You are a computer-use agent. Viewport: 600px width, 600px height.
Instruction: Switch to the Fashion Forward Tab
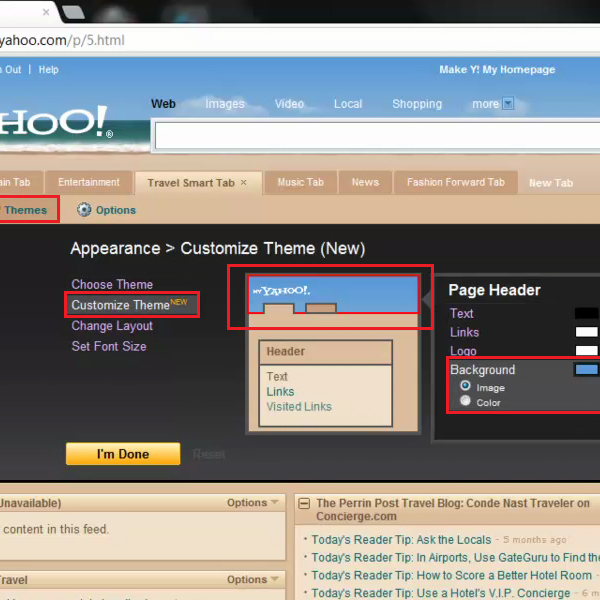456,183
